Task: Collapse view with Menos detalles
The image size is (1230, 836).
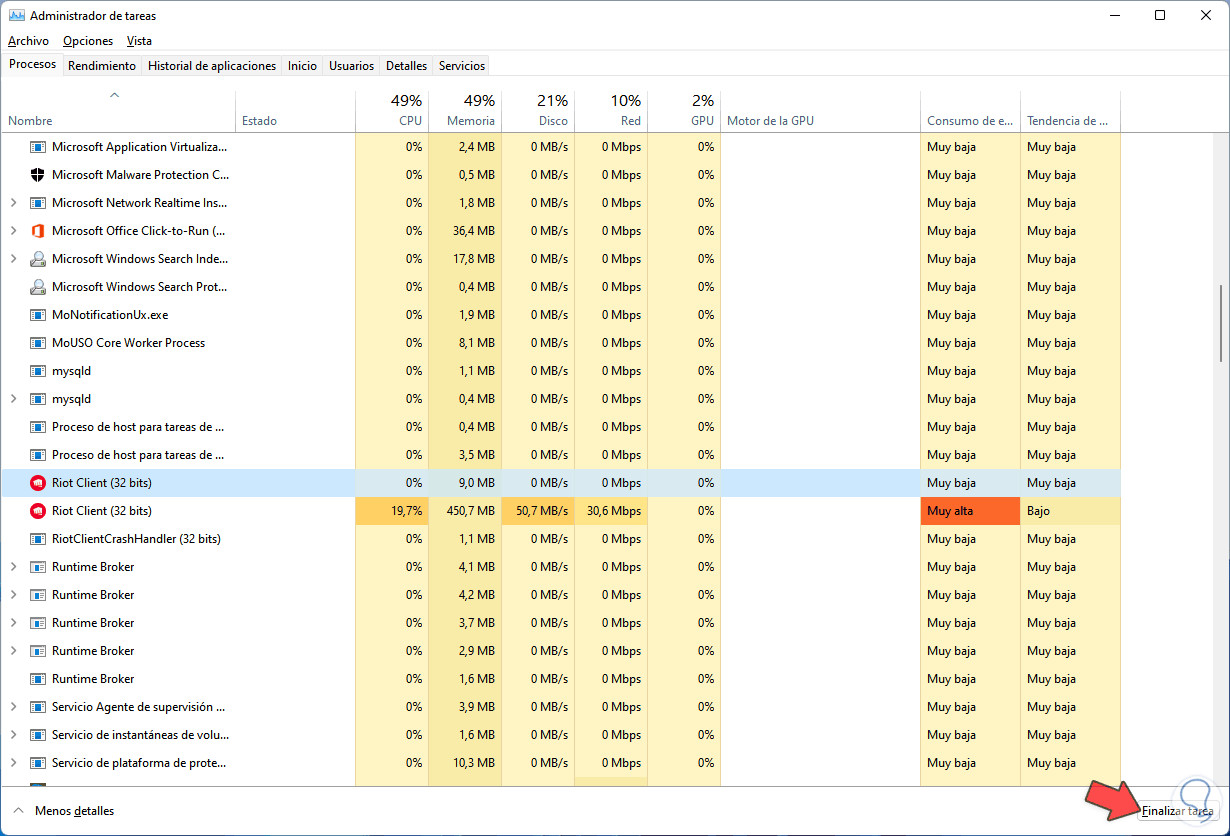Action: click(64, 811)
